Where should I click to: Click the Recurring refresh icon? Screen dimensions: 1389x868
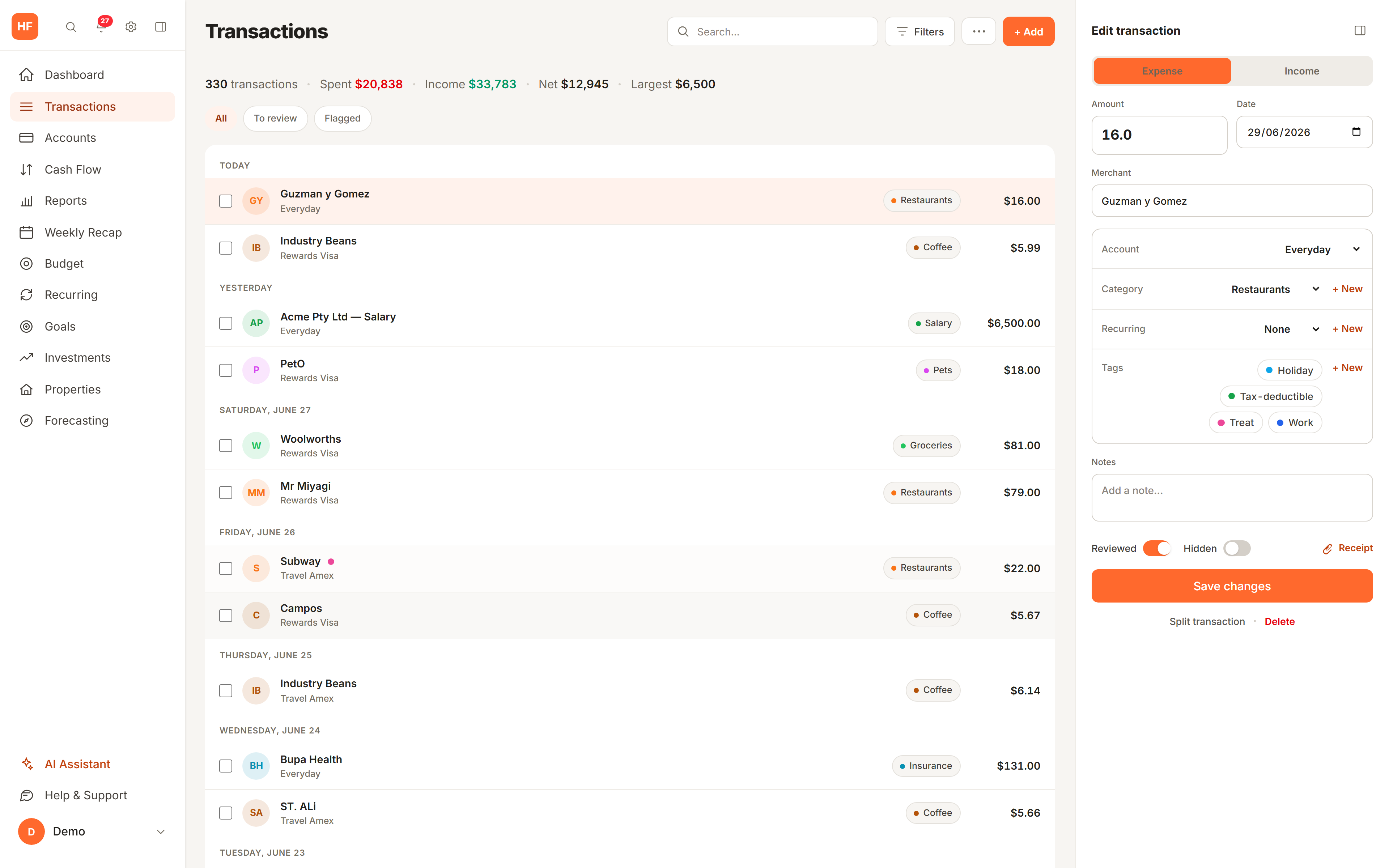(26, 294)
